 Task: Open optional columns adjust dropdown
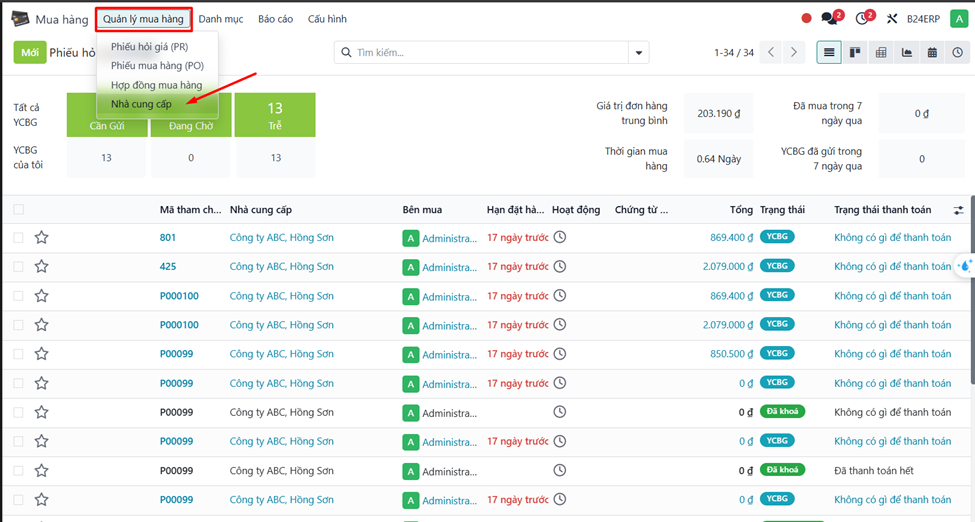(958, 210)
